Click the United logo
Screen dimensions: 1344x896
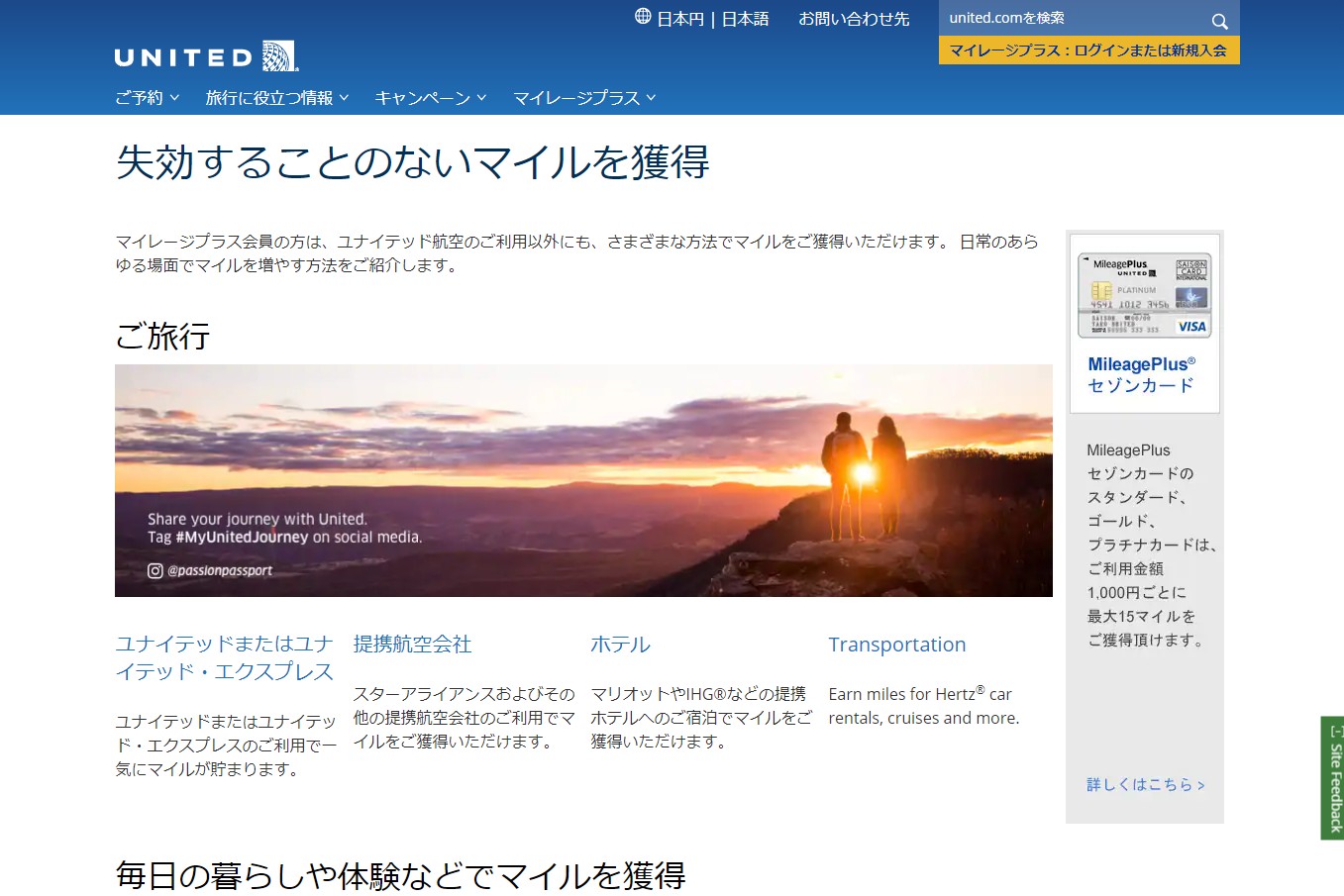pos(206,56)
